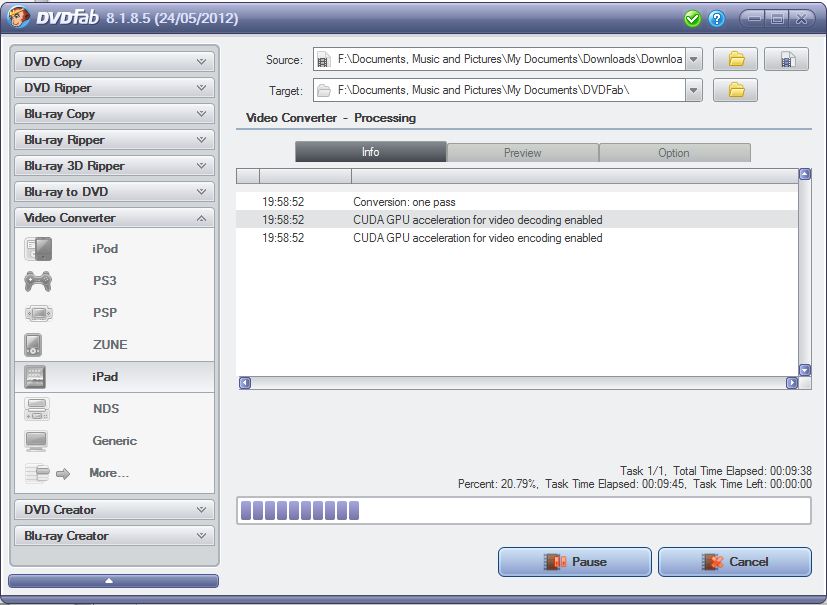Select the video decoding enabled log row
The height and width of the screenshot is (605, 827).
point(517,220)
